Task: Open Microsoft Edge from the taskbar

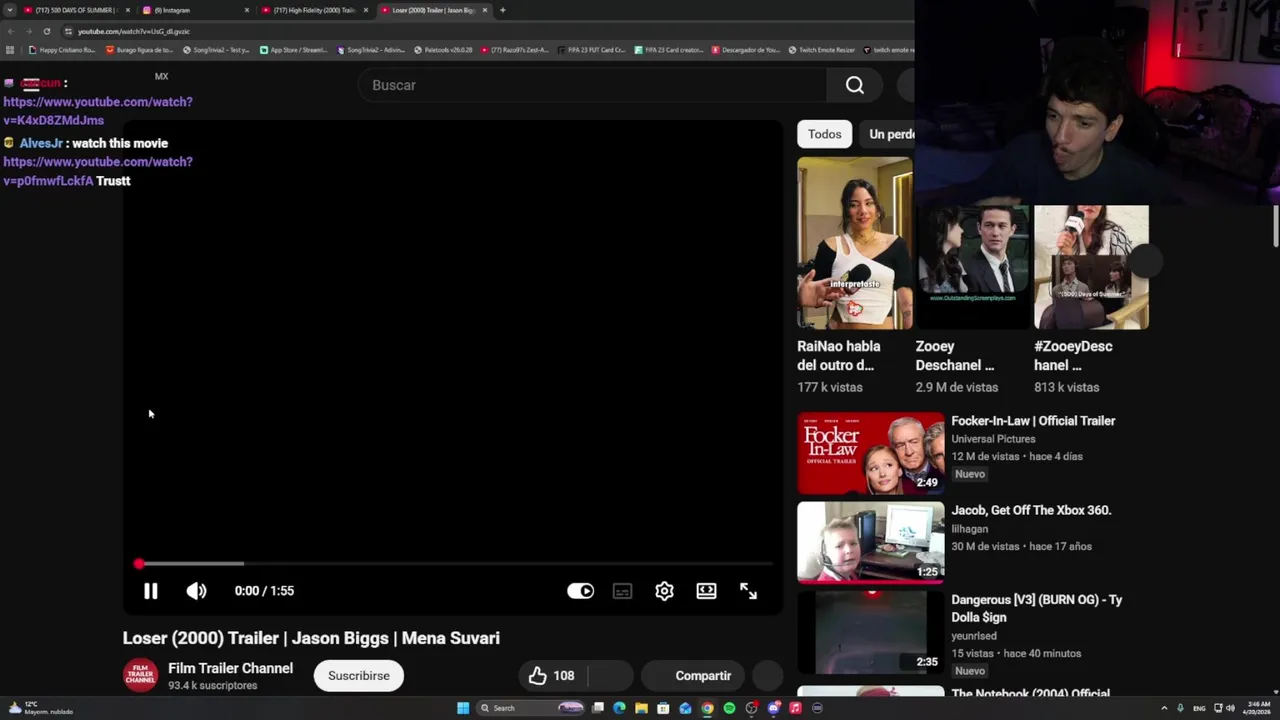Action: (619, 708)
